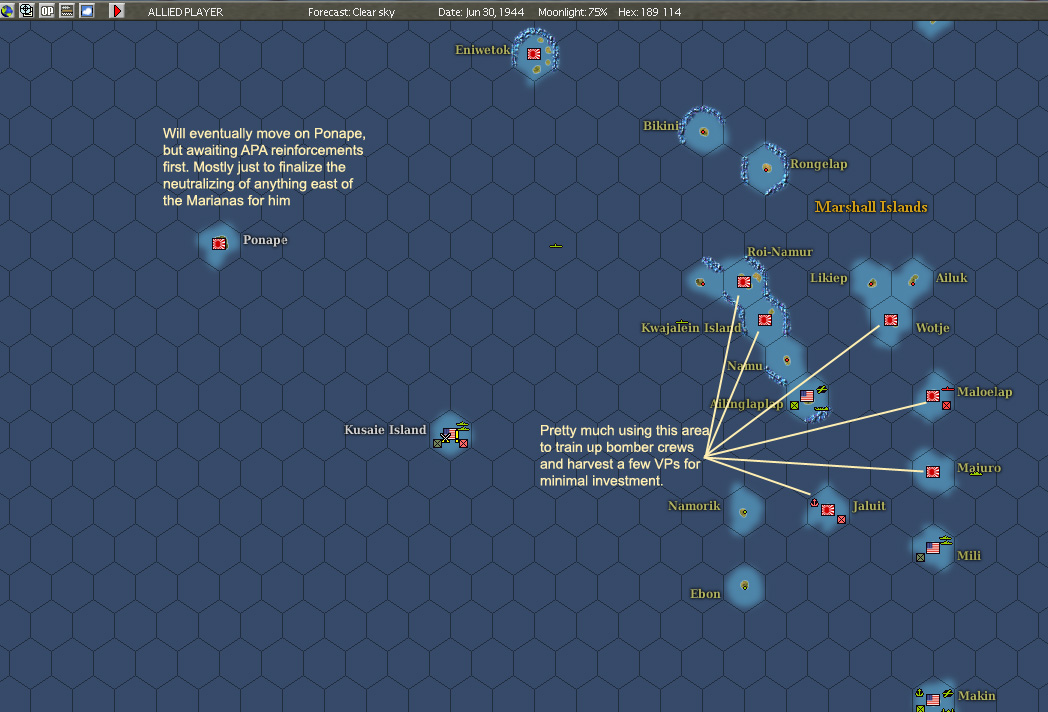Select the red ship icon above Maloelap

coord(948,388)
